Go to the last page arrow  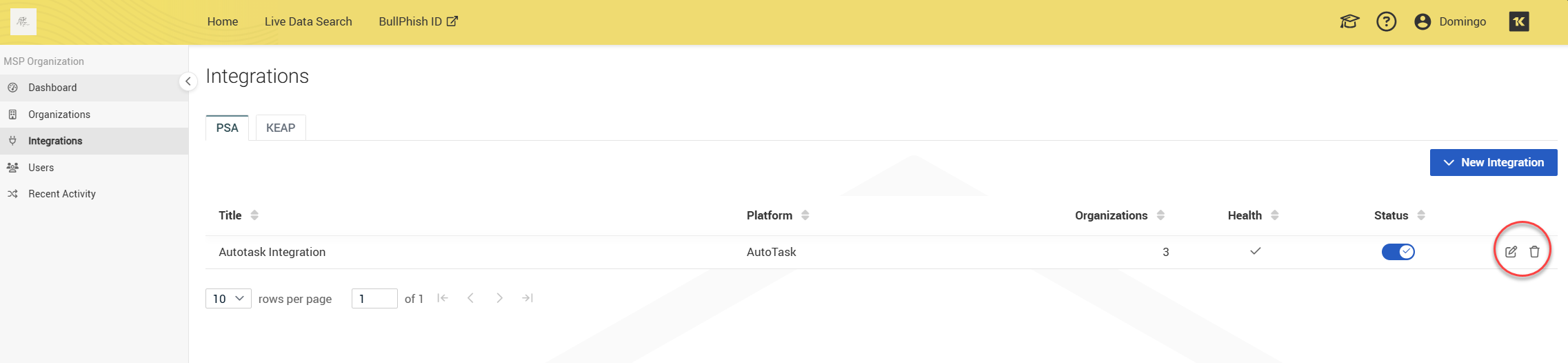(x=527, y=298)
